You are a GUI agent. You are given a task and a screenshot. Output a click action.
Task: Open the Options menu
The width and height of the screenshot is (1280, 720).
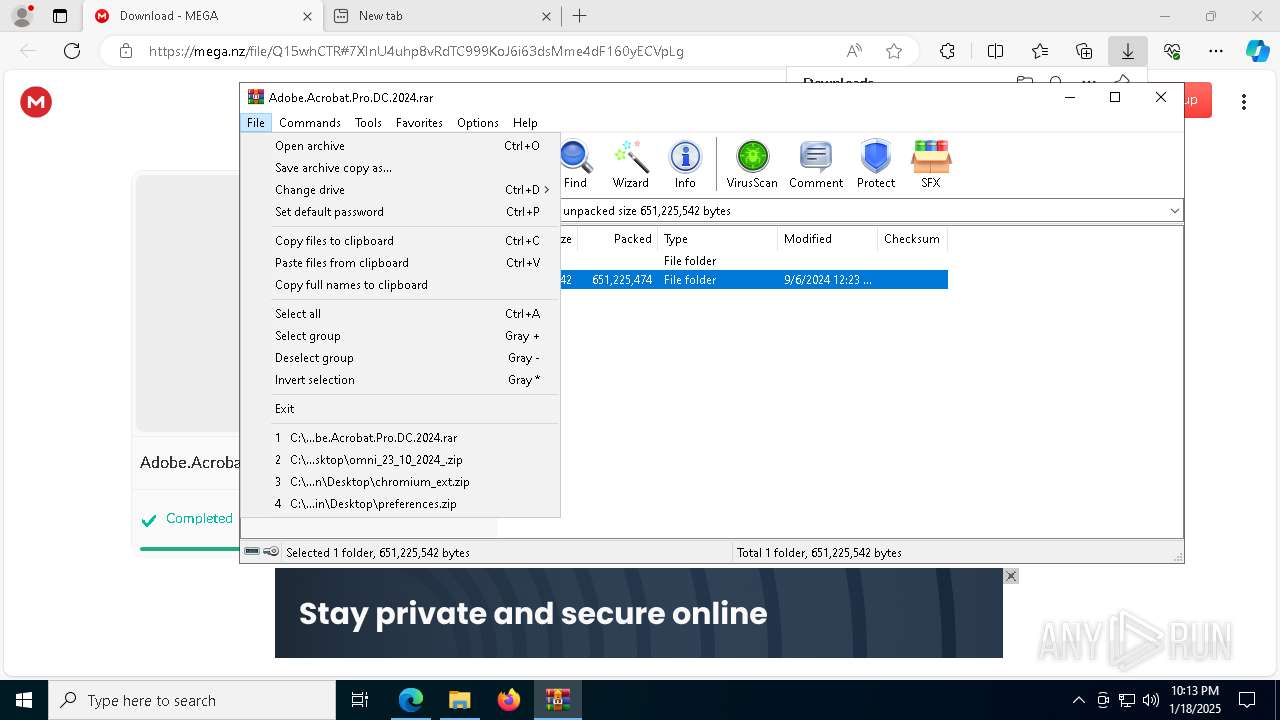point(478,123)
